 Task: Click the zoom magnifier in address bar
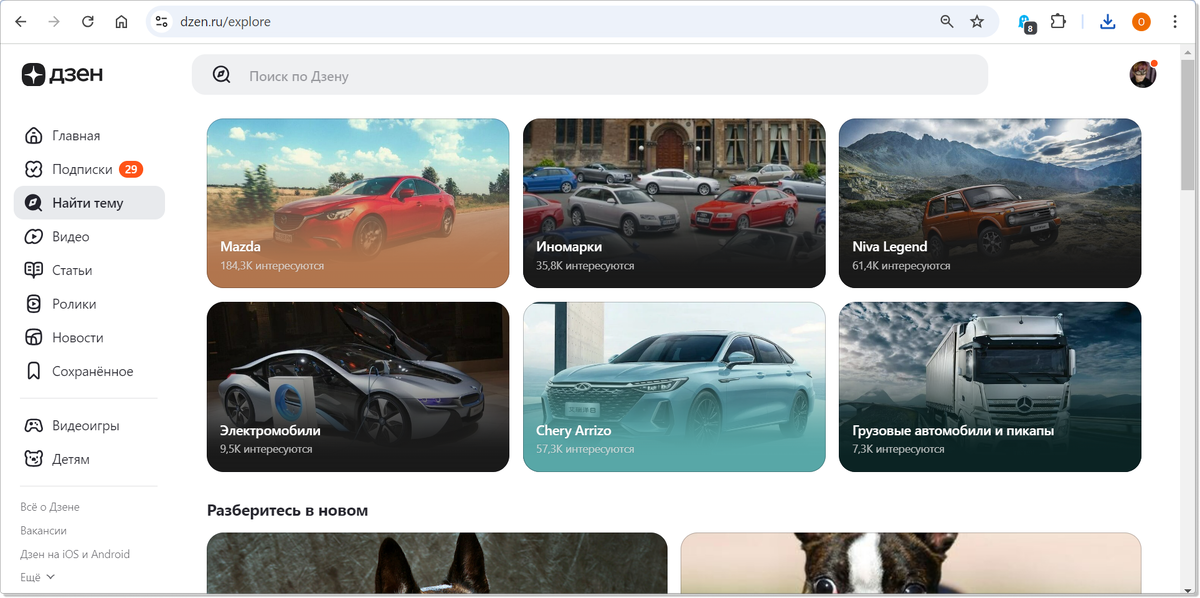pos(947,21)
